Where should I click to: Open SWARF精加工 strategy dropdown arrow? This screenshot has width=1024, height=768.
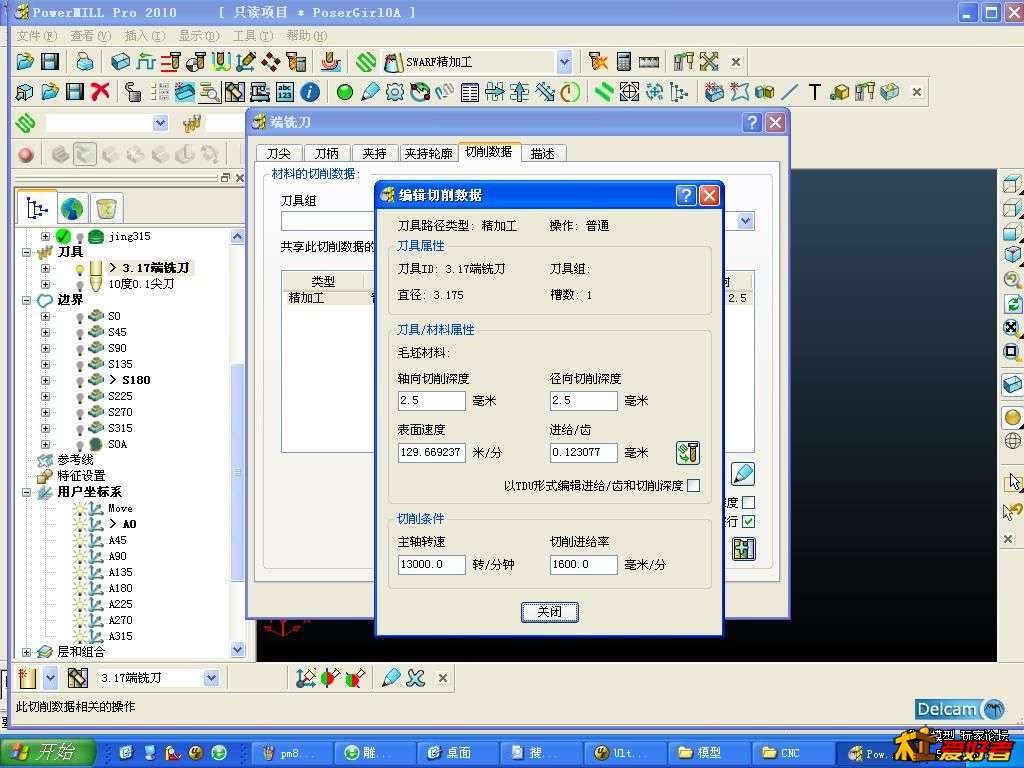pyautogui.click(x=564, y=62)
